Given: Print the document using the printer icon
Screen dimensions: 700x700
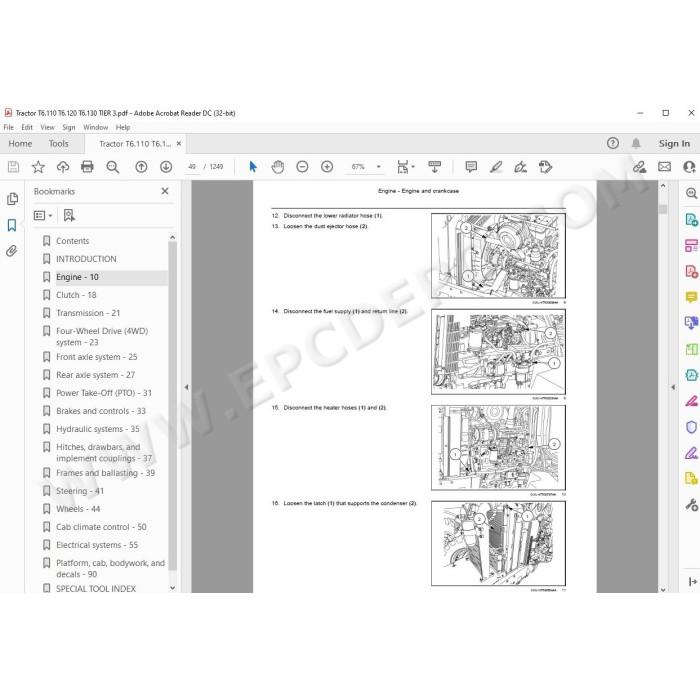Looking at the screenshot, I should [x=87, y=167].
